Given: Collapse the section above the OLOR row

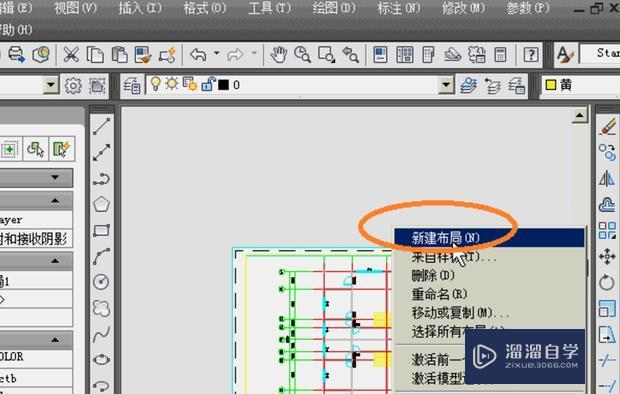Looking at the screenshot, I should [x=55, y=340].
